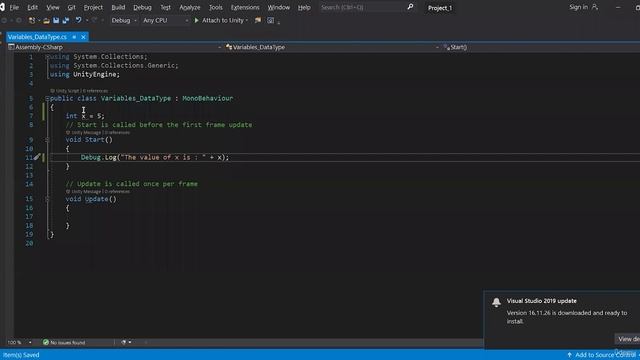Screen dimensions: 640x360
Task: Click Add to Source Control in status bar
Action: (x=602, y=355)
